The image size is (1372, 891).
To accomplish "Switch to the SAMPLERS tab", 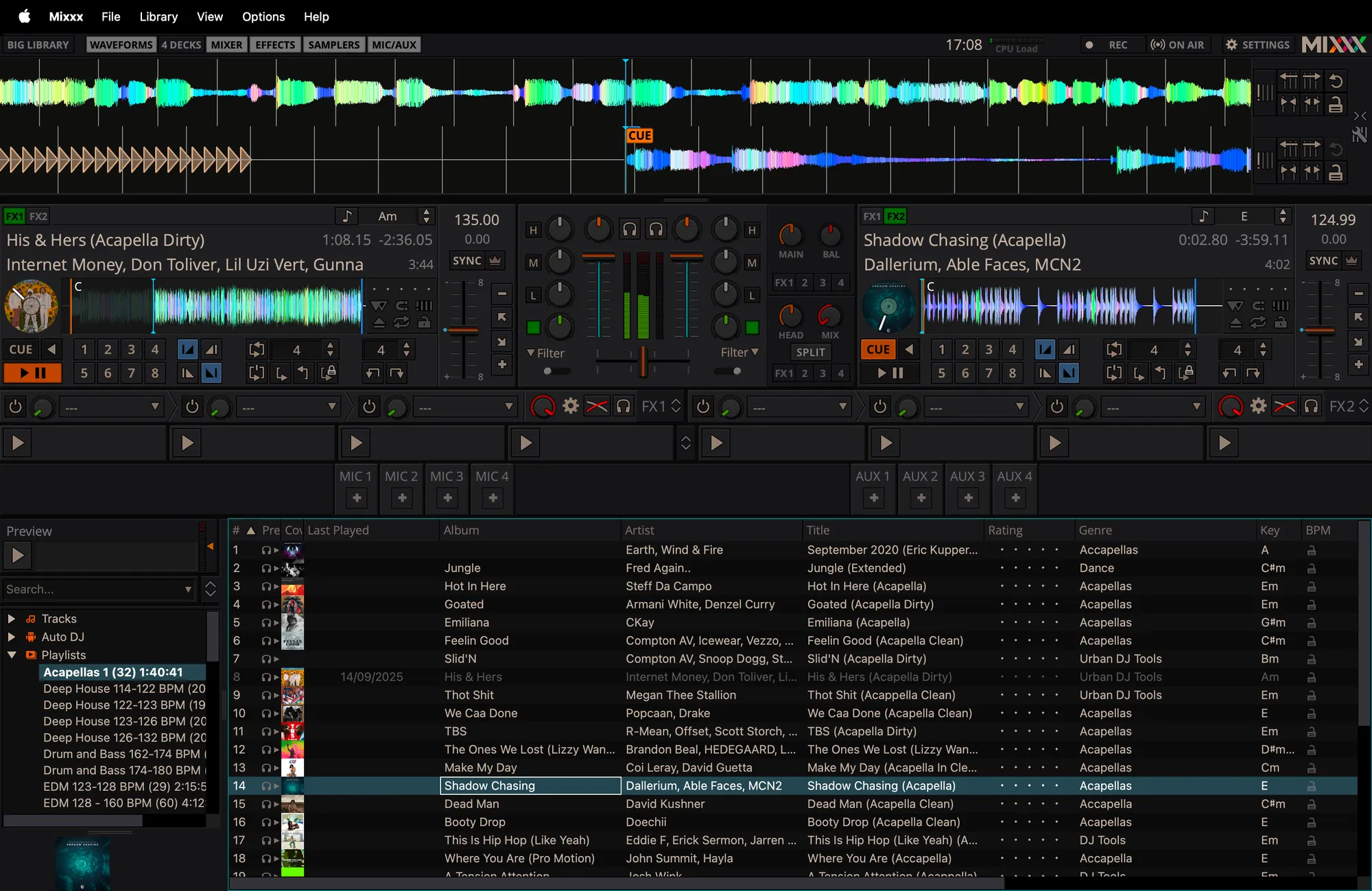I will tap(333, 45).
